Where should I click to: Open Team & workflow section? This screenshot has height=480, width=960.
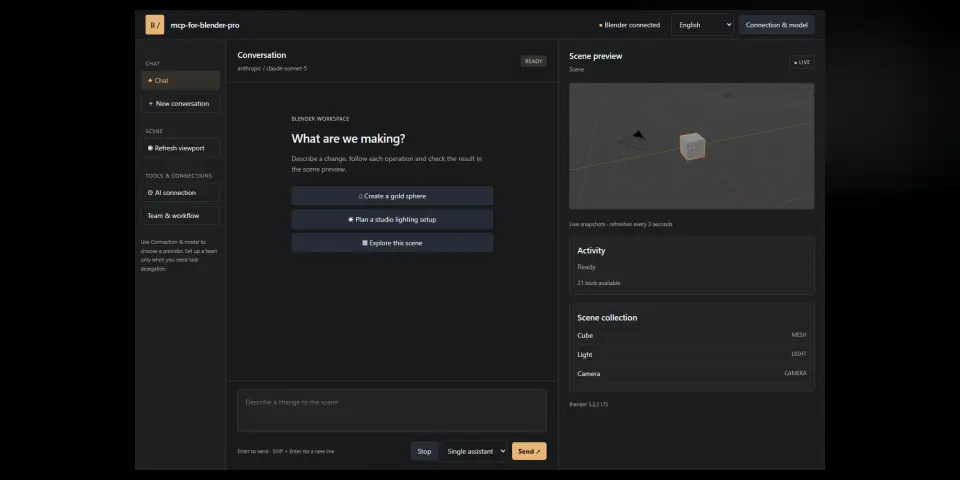pos(181,216)
